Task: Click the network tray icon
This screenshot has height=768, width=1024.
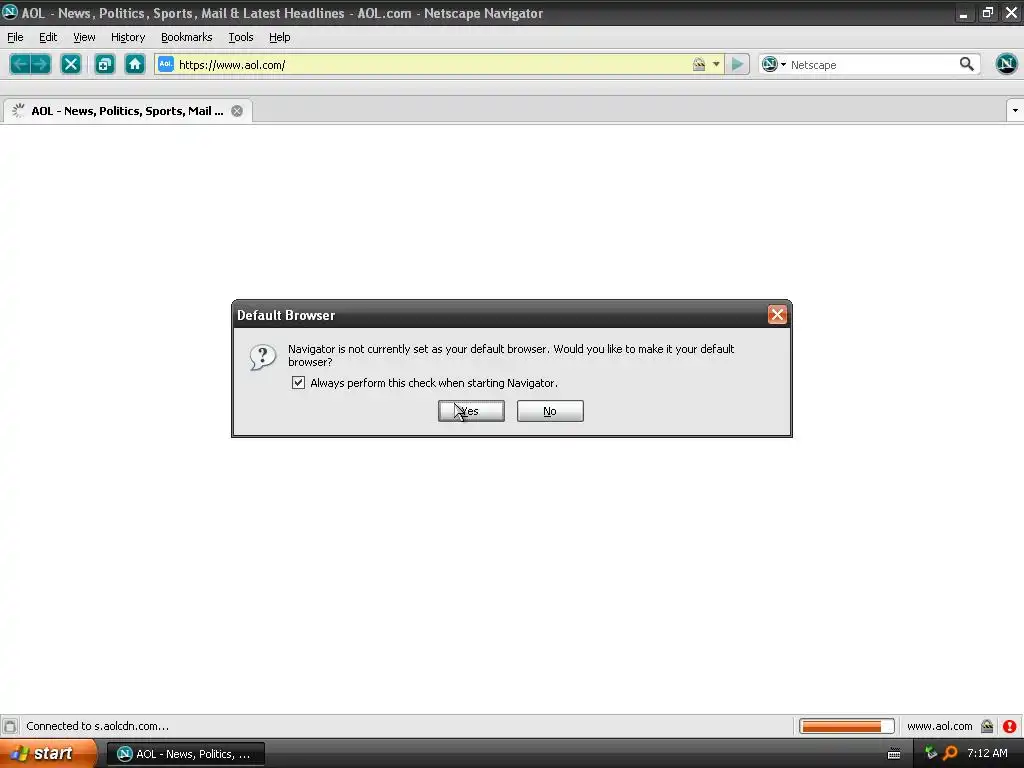Action: [931, 754]
